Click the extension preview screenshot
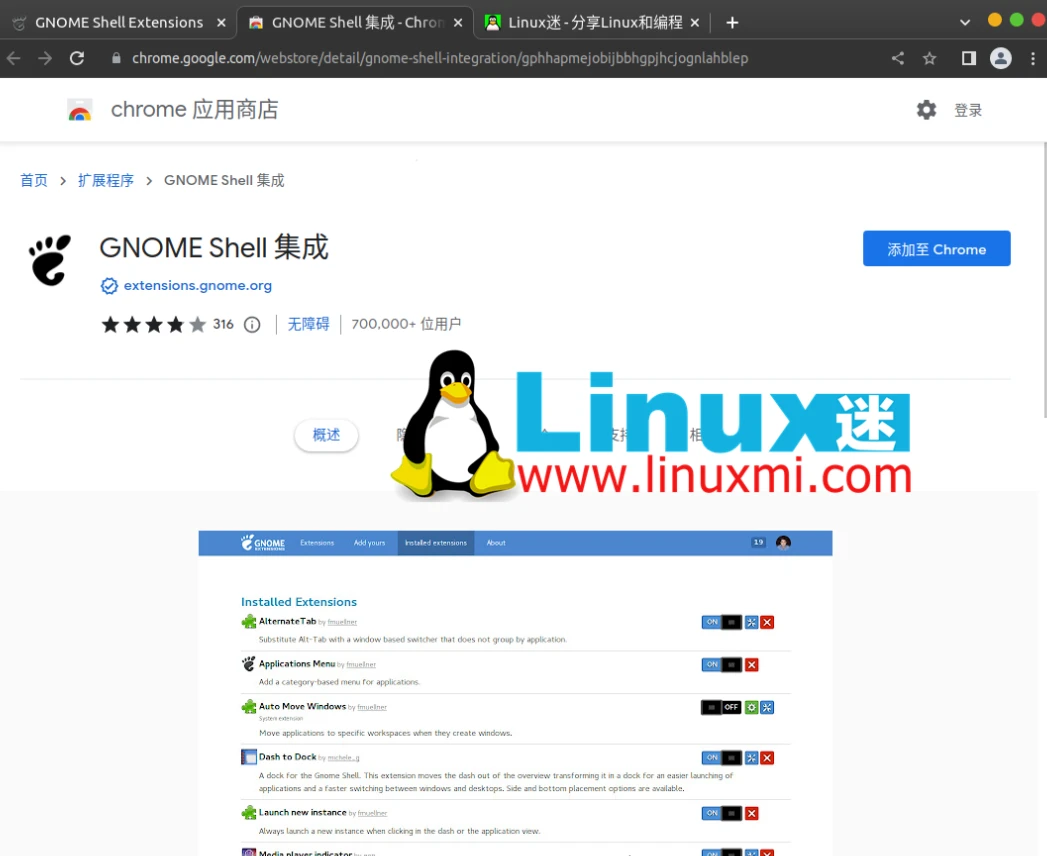This screenshot has height=856, width=1047. 515,693
